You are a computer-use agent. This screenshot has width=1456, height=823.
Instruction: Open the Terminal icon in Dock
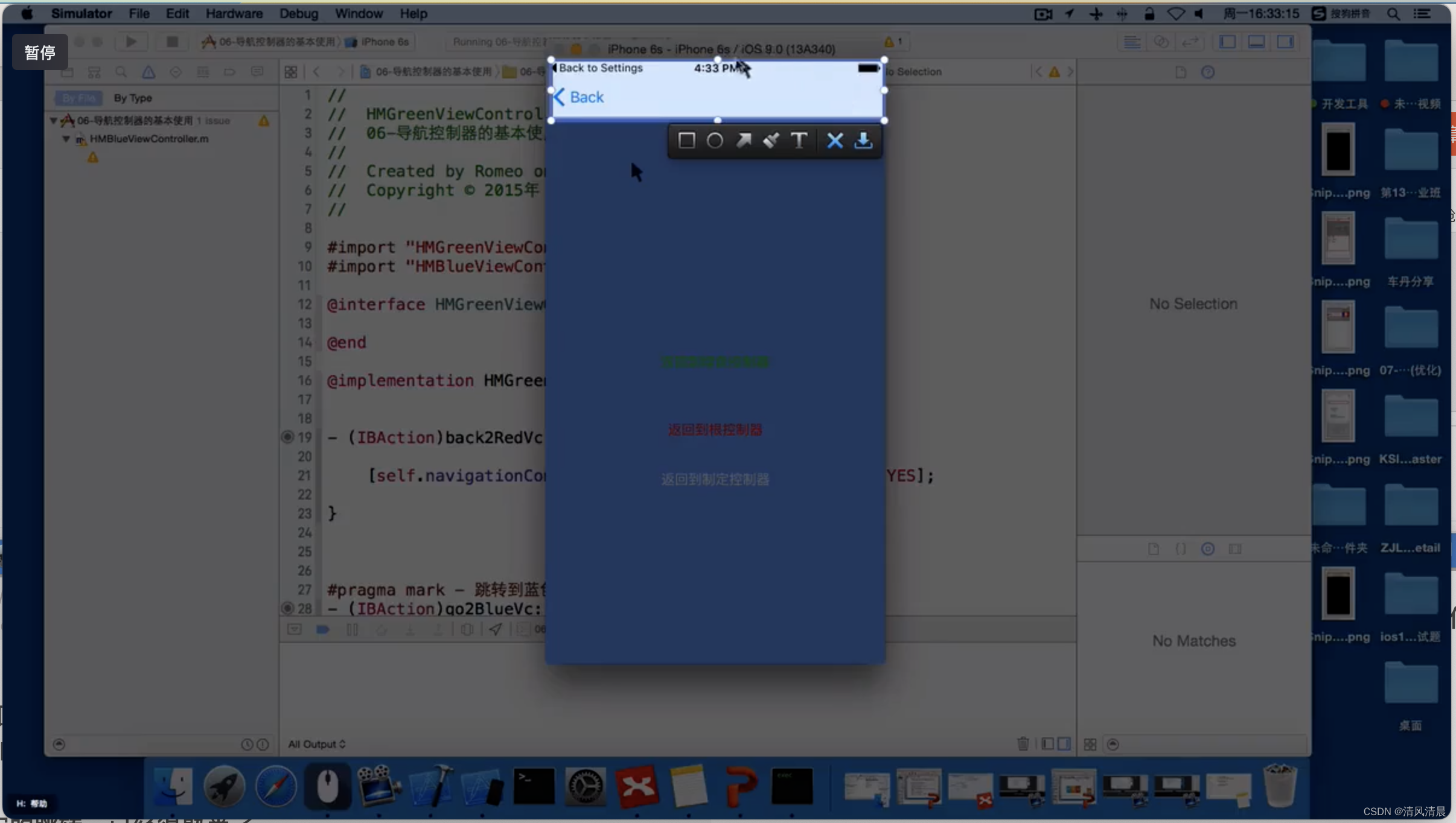tap(534, 786)
